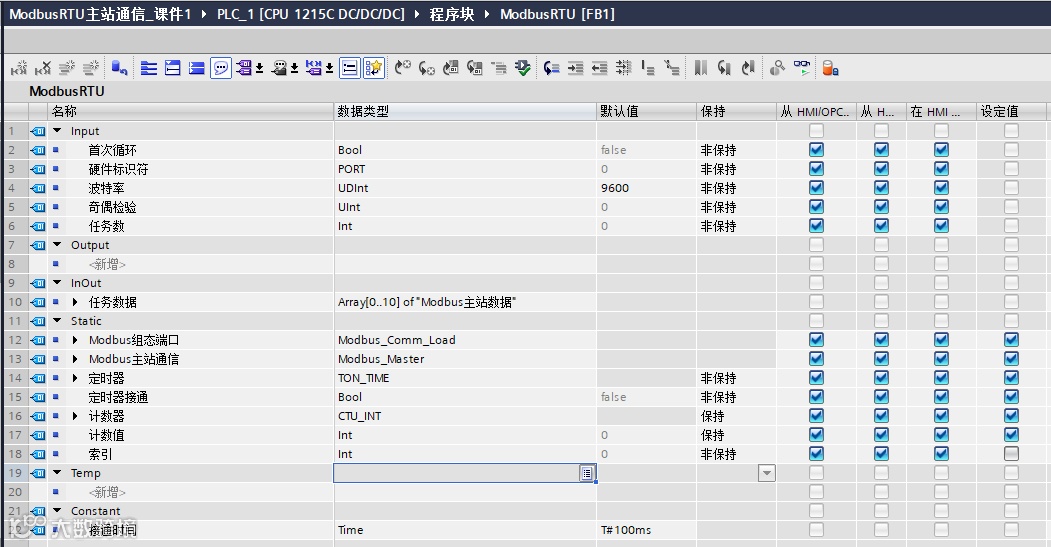Toggle monitoring with the glasses icon

tap(802, 68)
